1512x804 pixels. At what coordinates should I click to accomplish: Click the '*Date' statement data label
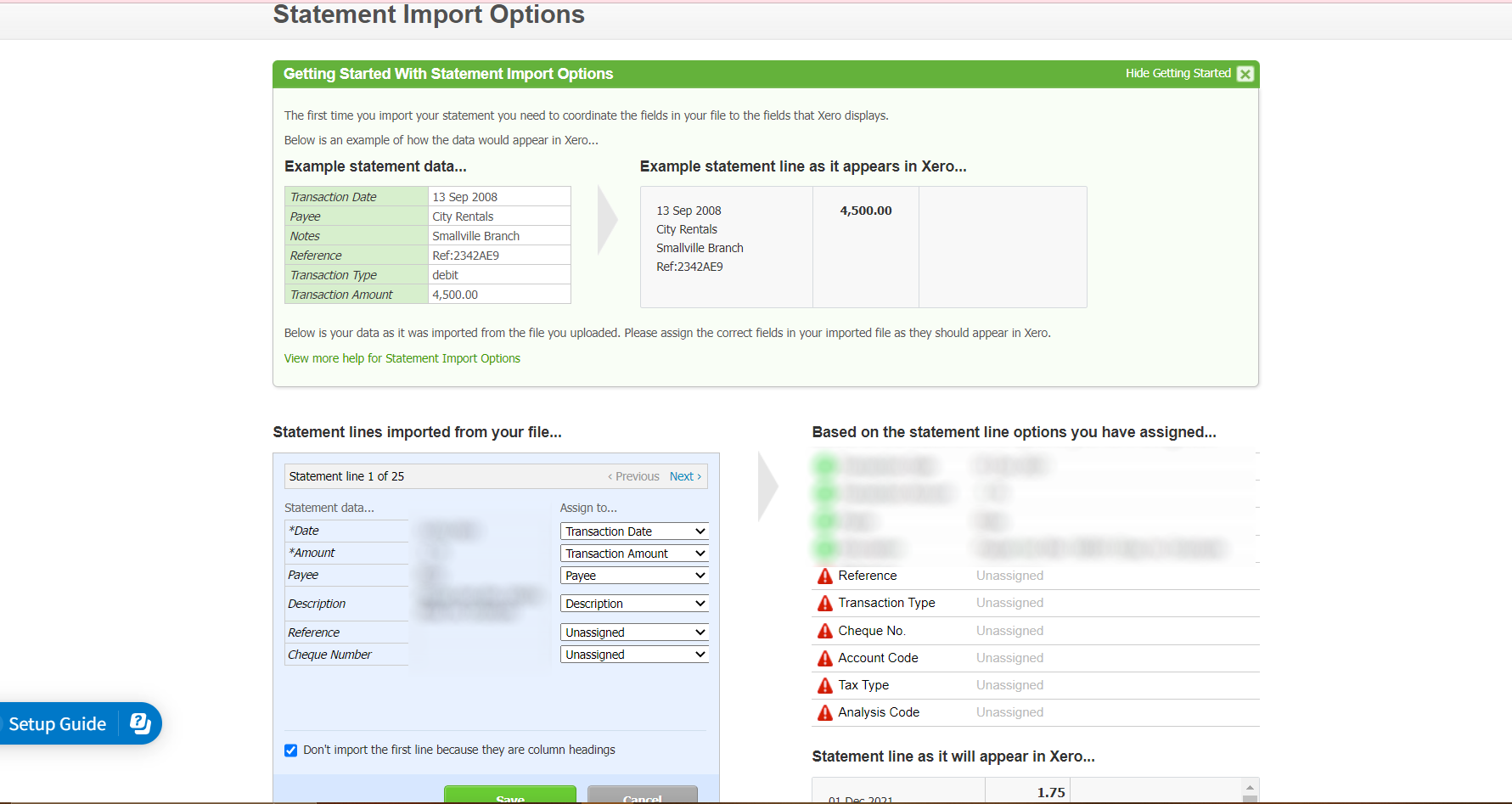pos(304,531)
